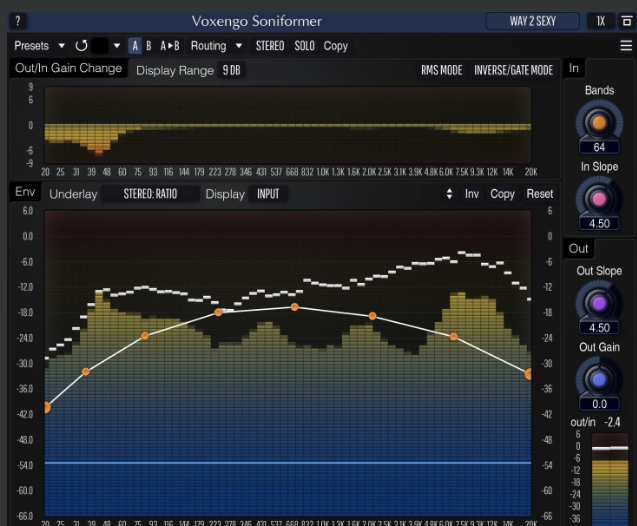637x526 pixels.
Task: Click Copy in the envelope toolbar
Action: click(x=502, y=194)
